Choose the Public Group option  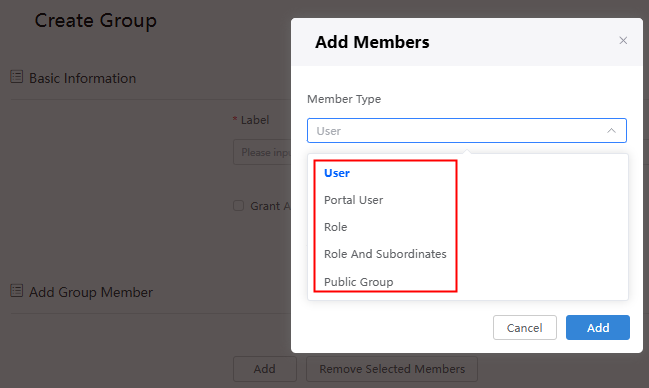point(358,282)
